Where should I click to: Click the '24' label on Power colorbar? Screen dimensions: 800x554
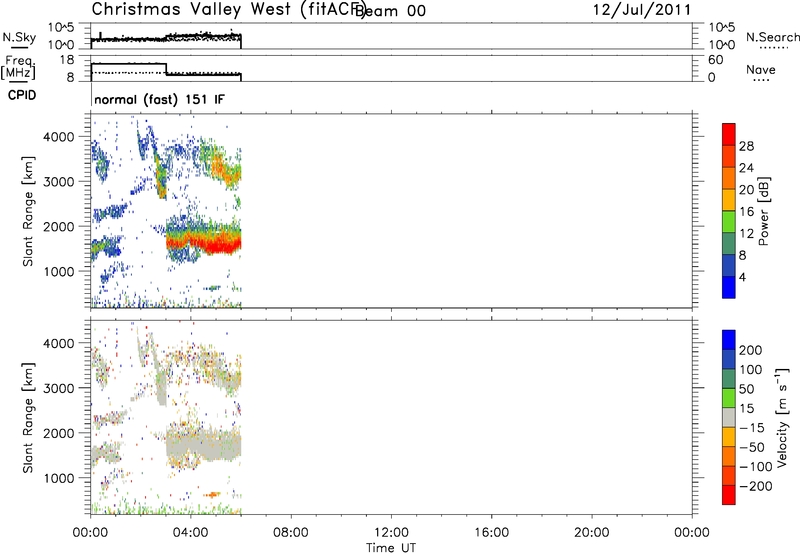[746, 168]
